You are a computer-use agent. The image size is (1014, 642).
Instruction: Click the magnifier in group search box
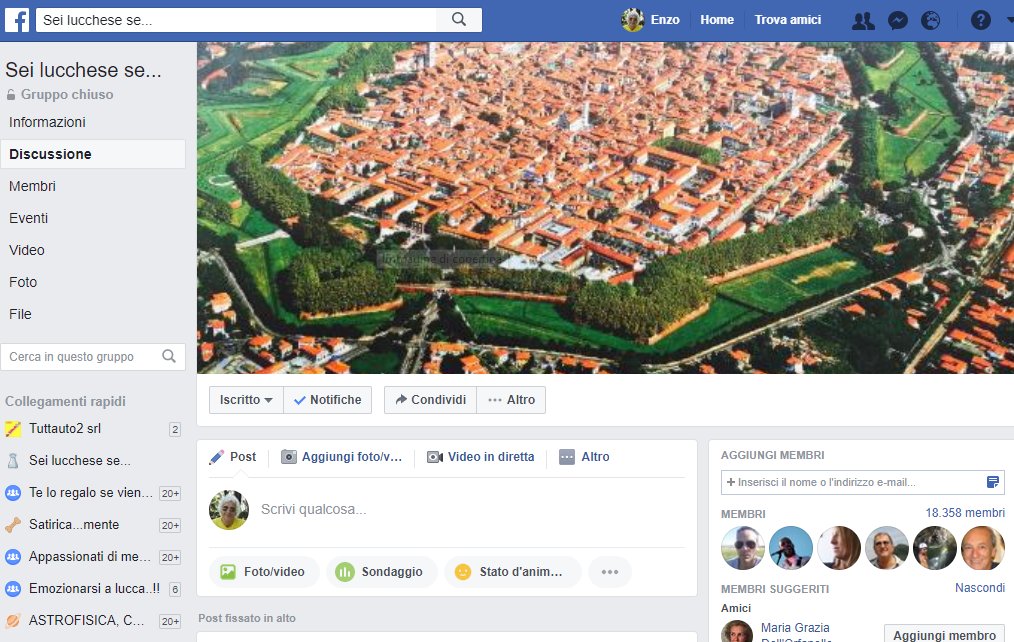pyautogui.click(x=169, y=356)
